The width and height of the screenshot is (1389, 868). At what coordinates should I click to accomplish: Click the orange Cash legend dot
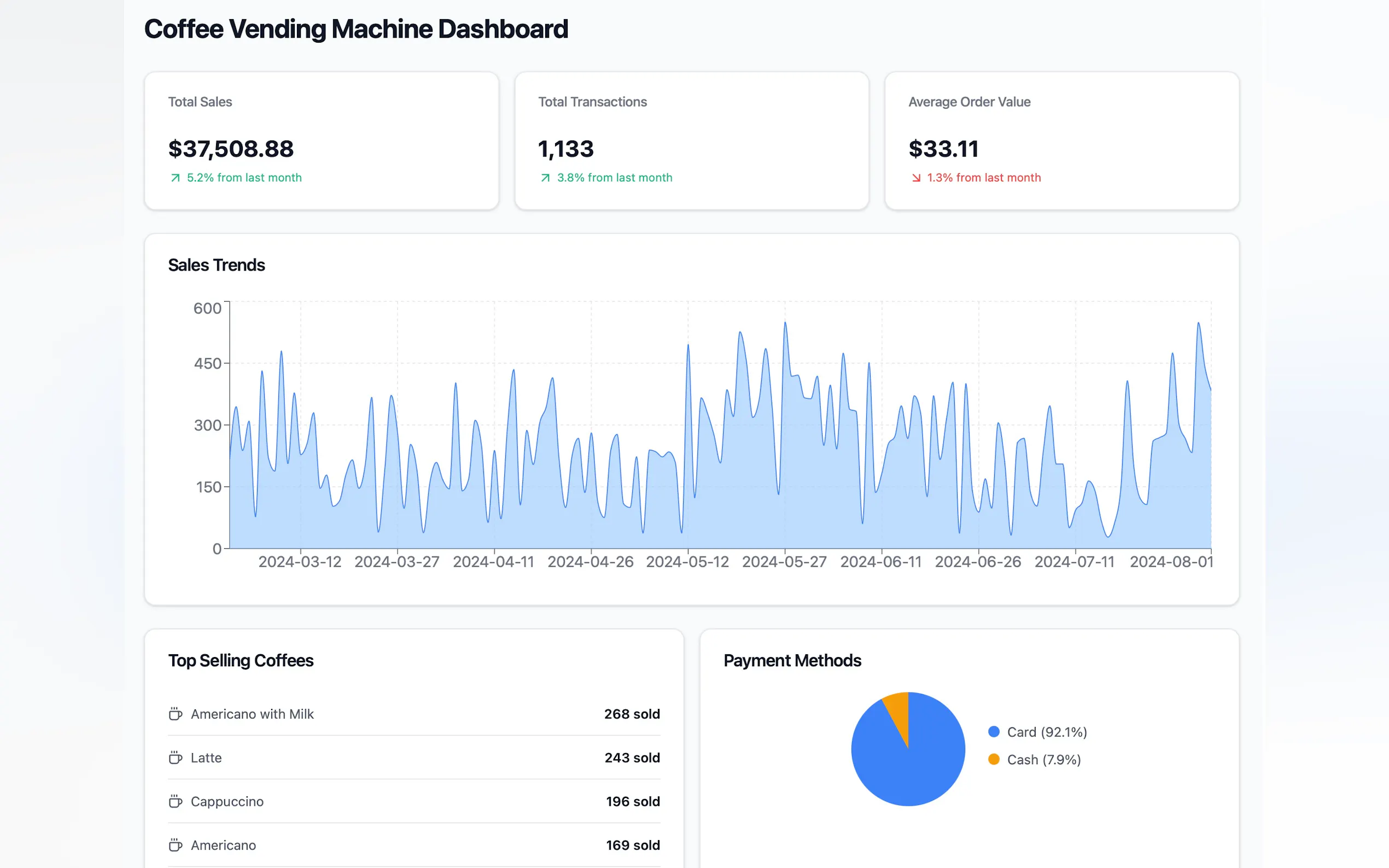(994, 759)
